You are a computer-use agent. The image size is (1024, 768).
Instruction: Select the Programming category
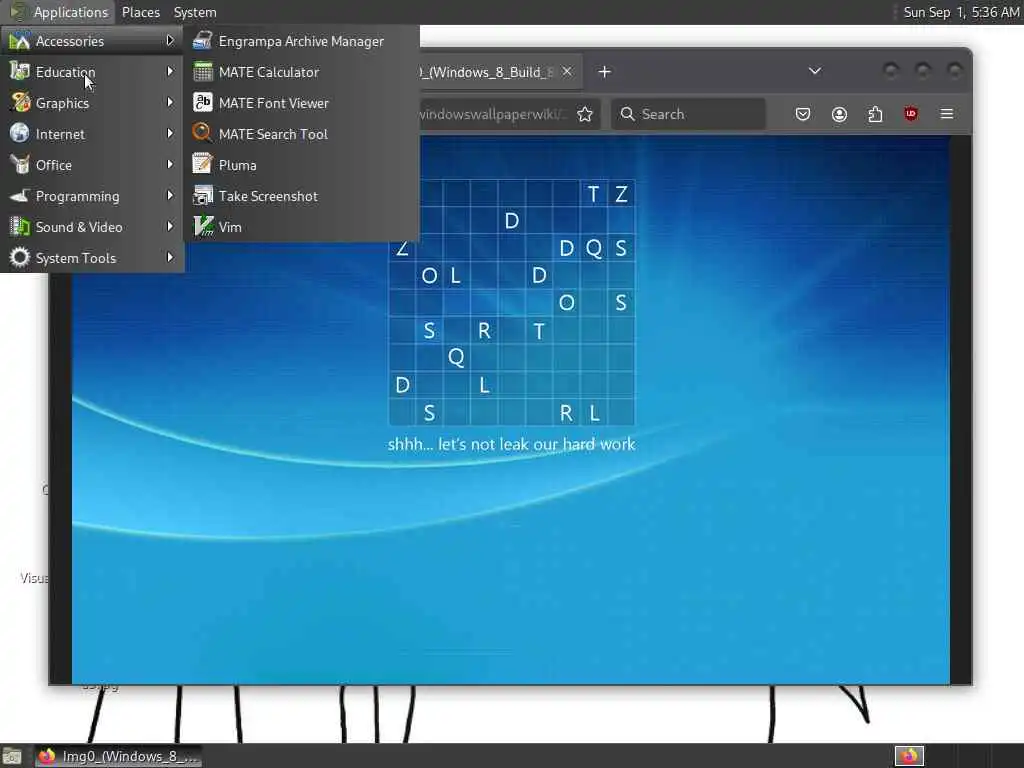(92, 196)
